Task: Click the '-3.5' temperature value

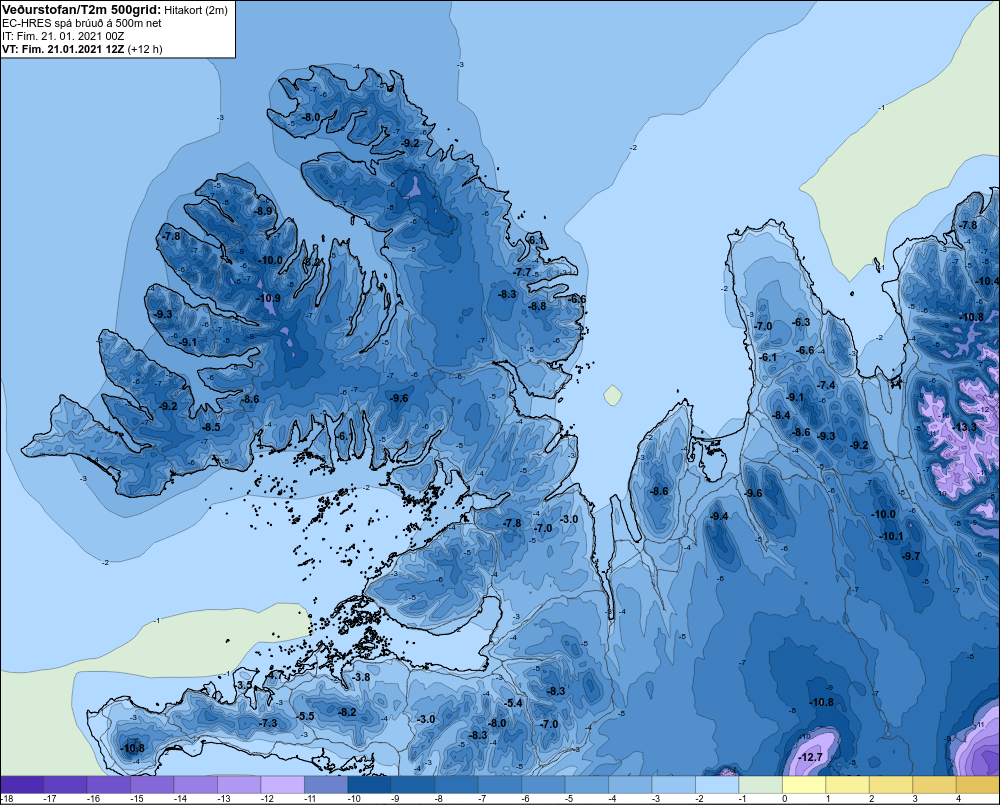Action: coord(244,685)
